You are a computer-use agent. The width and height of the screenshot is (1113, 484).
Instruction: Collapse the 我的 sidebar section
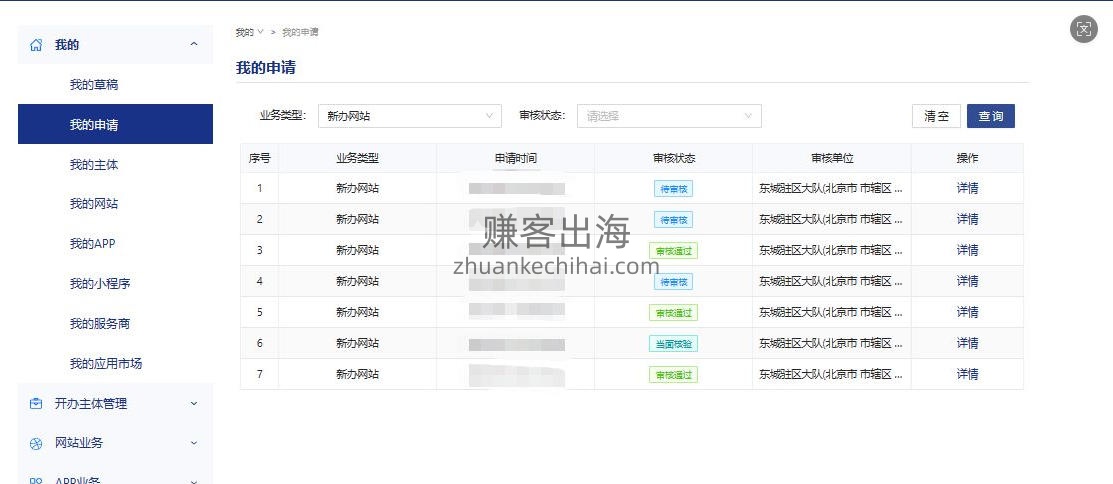pyautogui.click(x=194, y=45)
